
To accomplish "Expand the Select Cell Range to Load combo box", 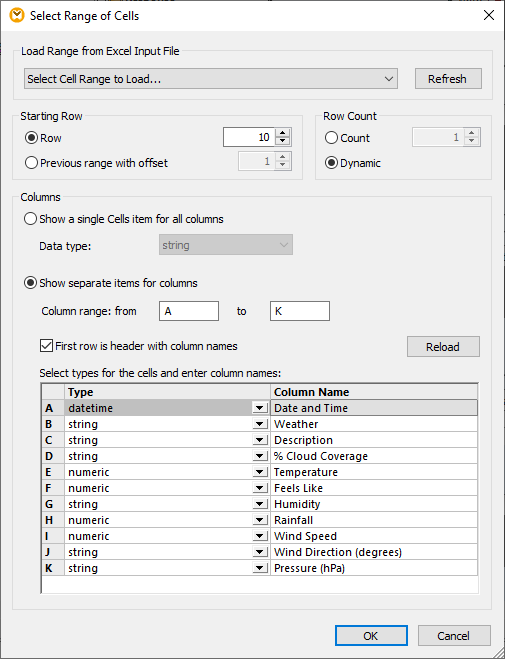I will pos(211,79).
